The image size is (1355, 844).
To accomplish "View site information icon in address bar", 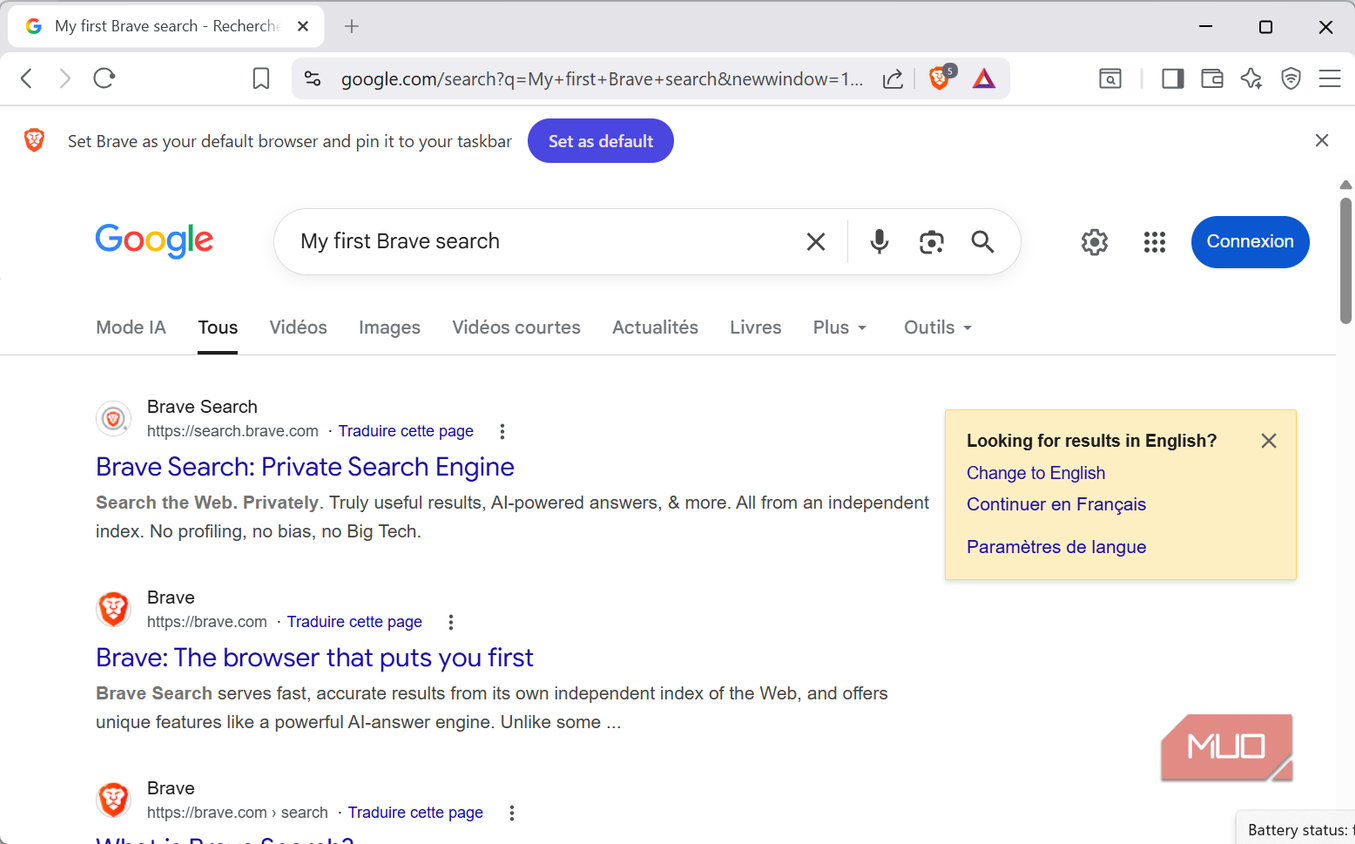I will tap(312, 79).
